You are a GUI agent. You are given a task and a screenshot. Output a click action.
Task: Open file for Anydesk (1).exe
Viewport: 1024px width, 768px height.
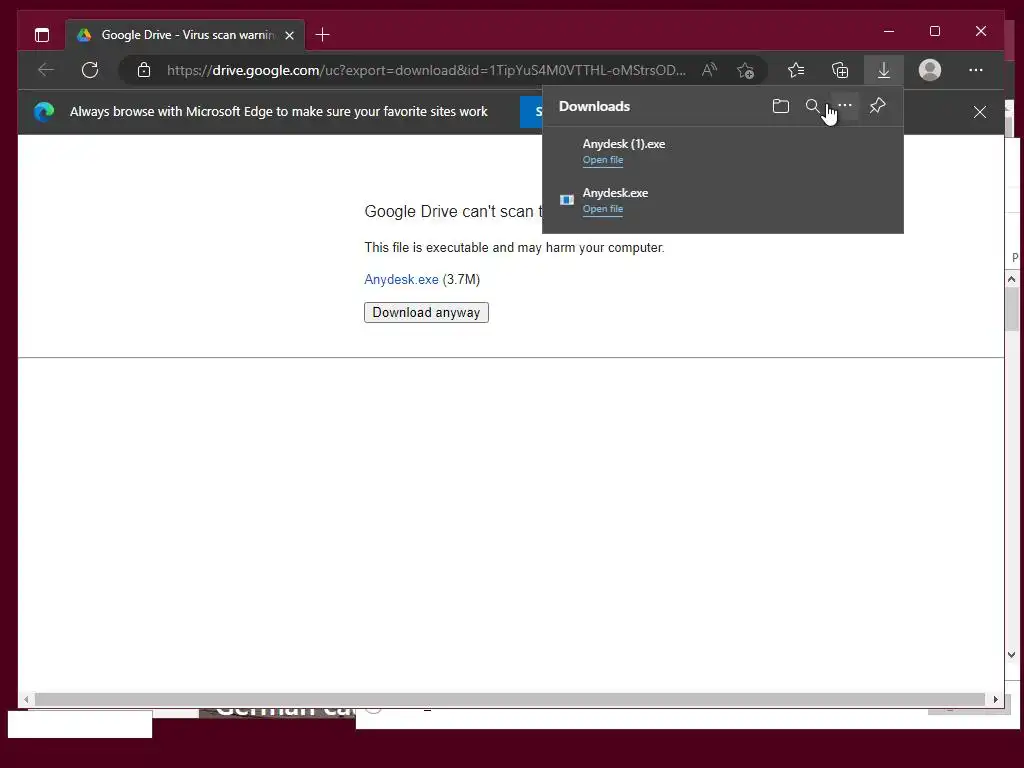(603, 160)
